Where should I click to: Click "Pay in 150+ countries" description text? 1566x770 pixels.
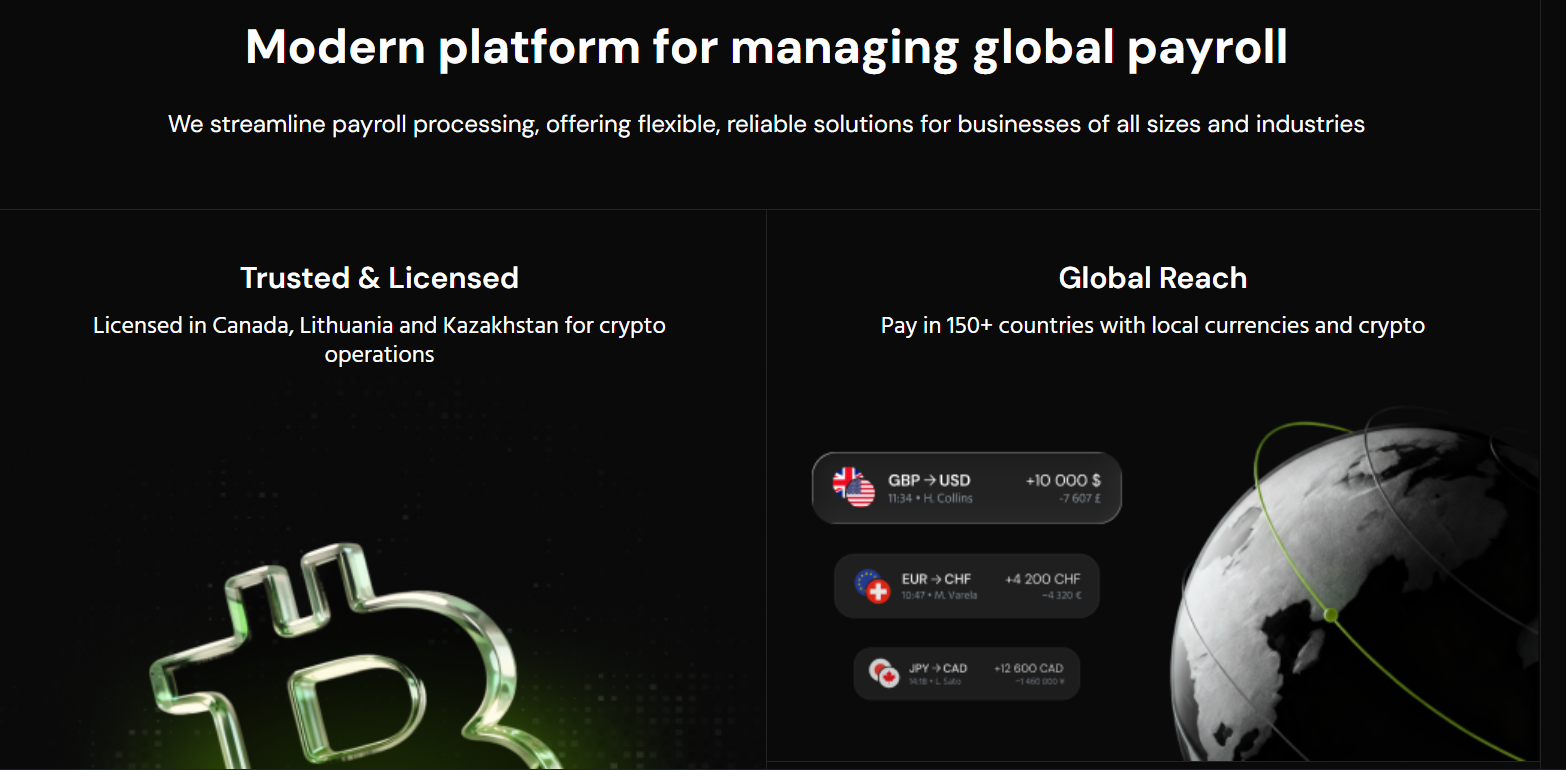(1152, 325)
